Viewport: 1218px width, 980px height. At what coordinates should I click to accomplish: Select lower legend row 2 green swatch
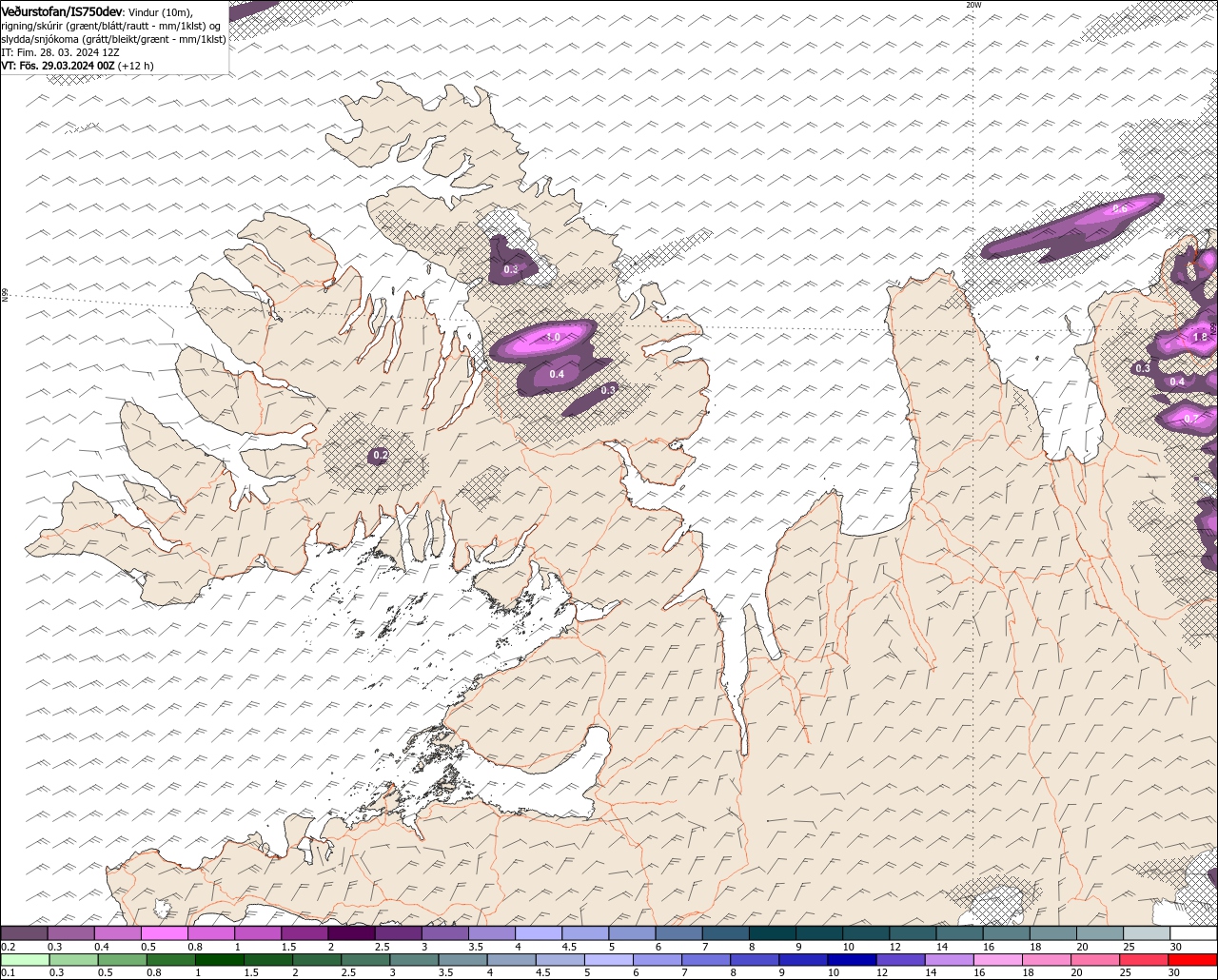click(318, 960)
